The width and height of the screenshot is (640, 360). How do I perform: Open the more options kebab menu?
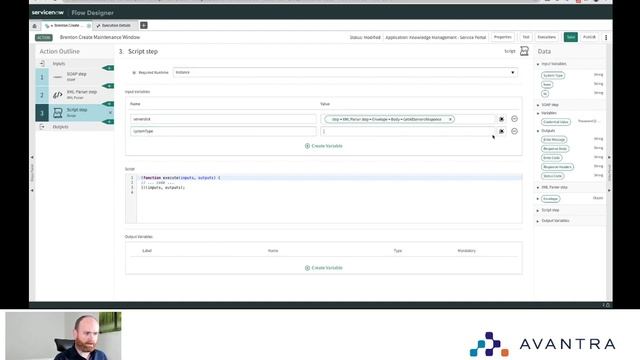[x=606, y=38]
